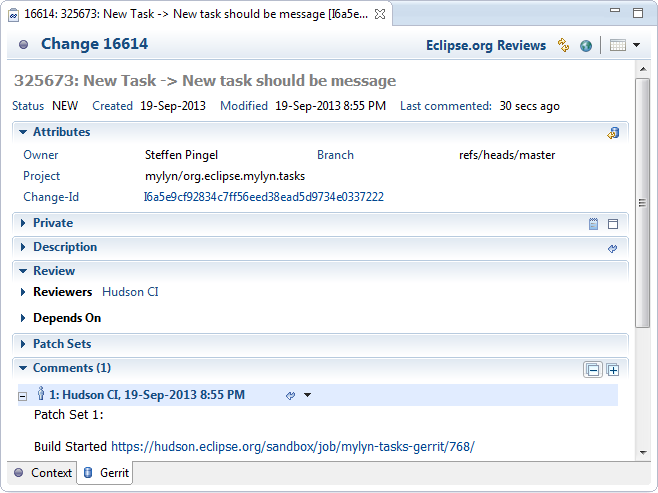Click the Change 16614 heading
Viewport: 658px width, 493px height.
tap(94, 44)
